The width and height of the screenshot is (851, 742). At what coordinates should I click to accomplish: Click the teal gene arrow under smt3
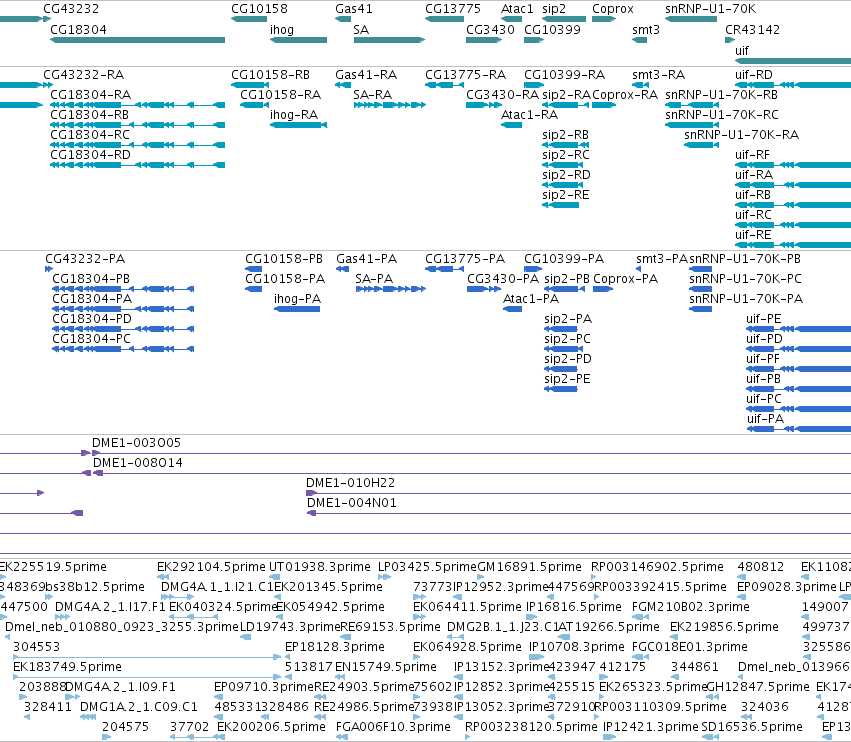pyautogui.click(x=639, y=40)
